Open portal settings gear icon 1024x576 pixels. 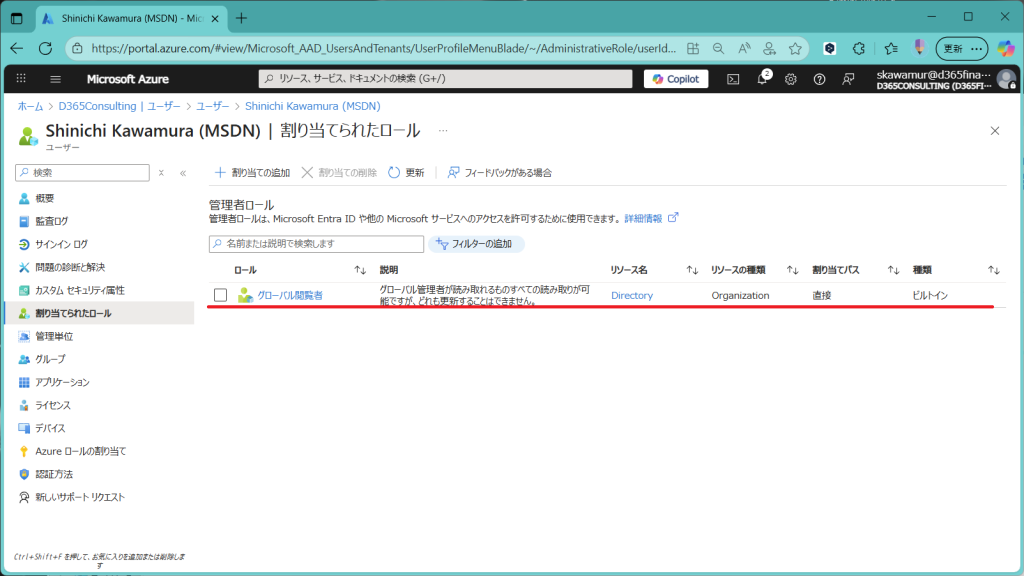pos(791,79)
